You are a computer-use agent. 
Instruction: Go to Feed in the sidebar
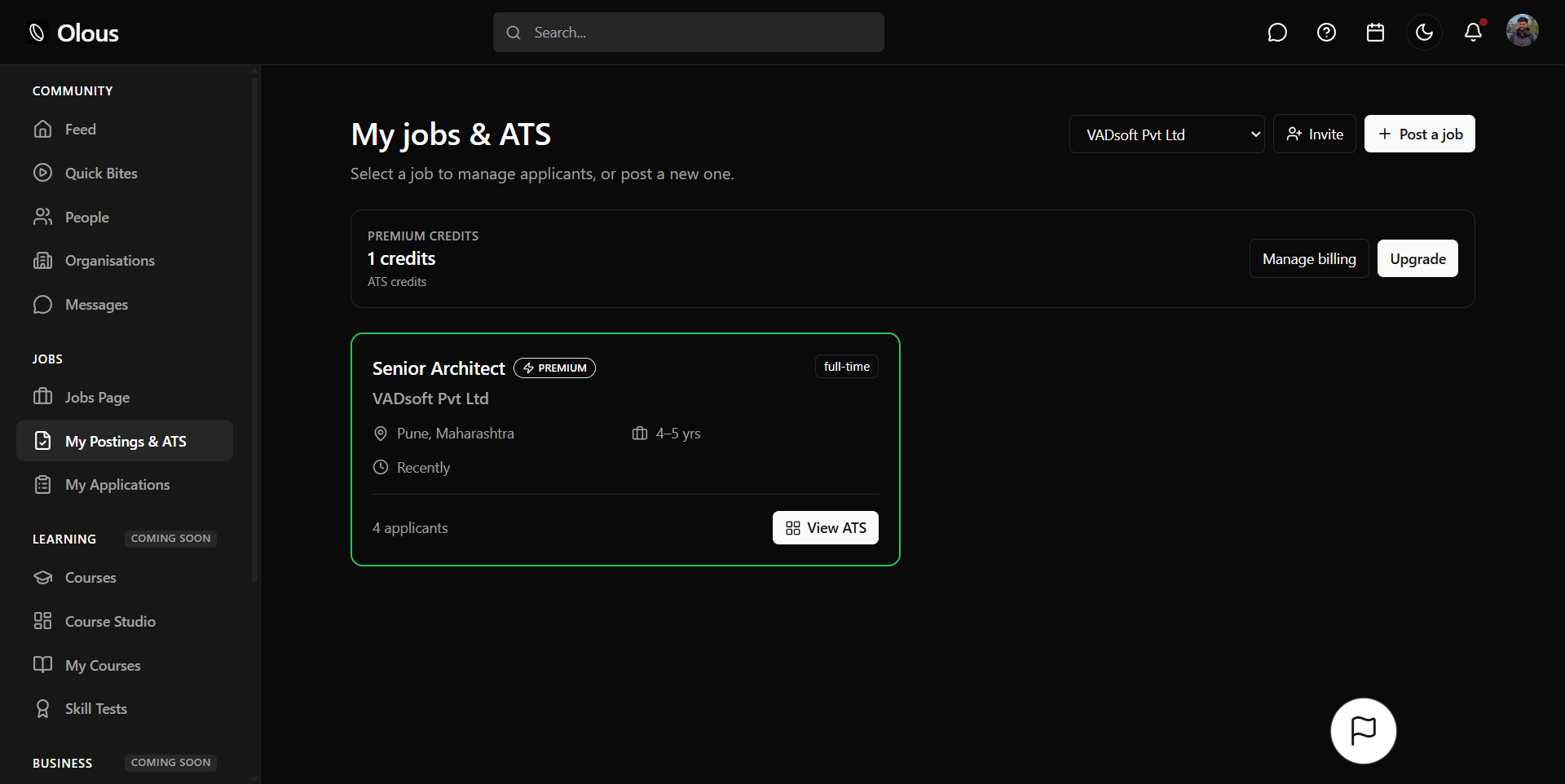tap(125, 130)
